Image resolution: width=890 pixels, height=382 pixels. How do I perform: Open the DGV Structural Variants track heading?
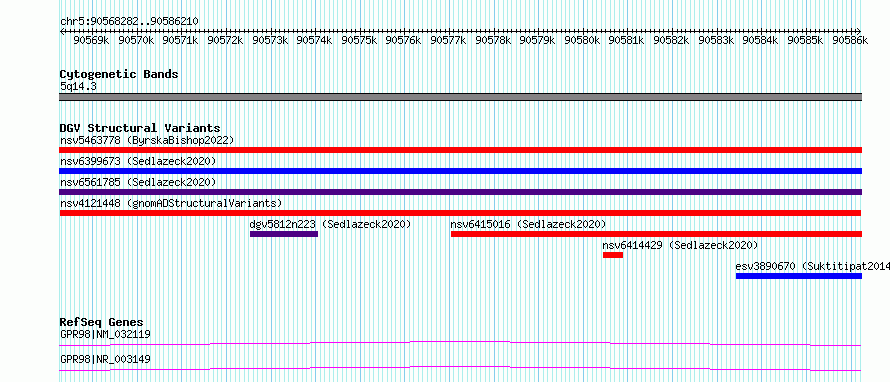click(x=140, y=128)
